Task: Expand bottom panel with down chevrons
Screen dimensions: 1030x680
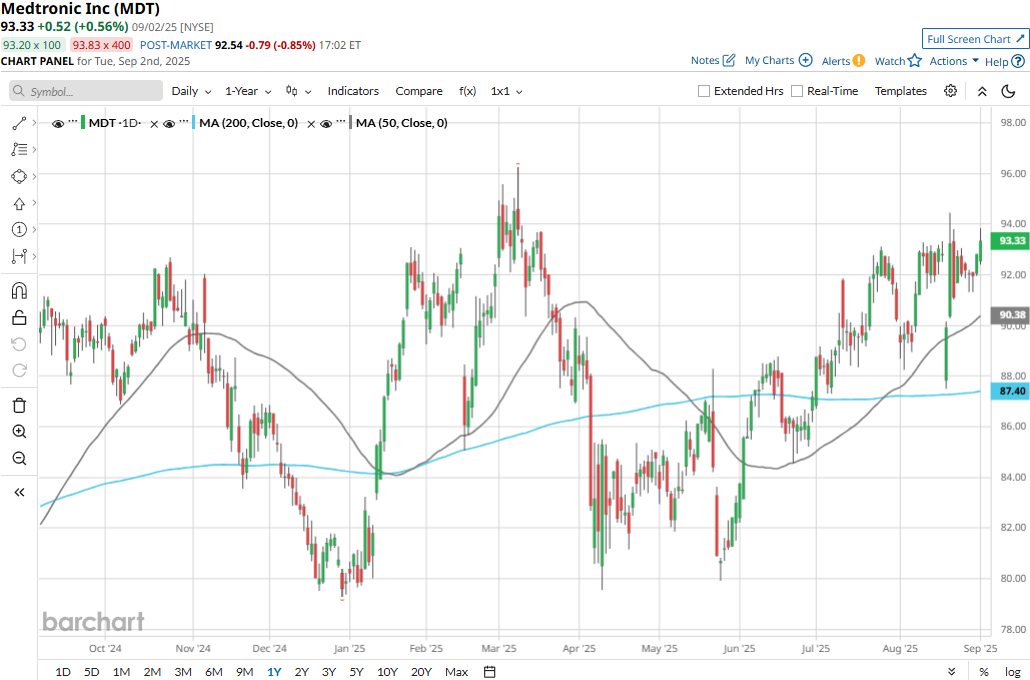Action: (x=952, y=671)
